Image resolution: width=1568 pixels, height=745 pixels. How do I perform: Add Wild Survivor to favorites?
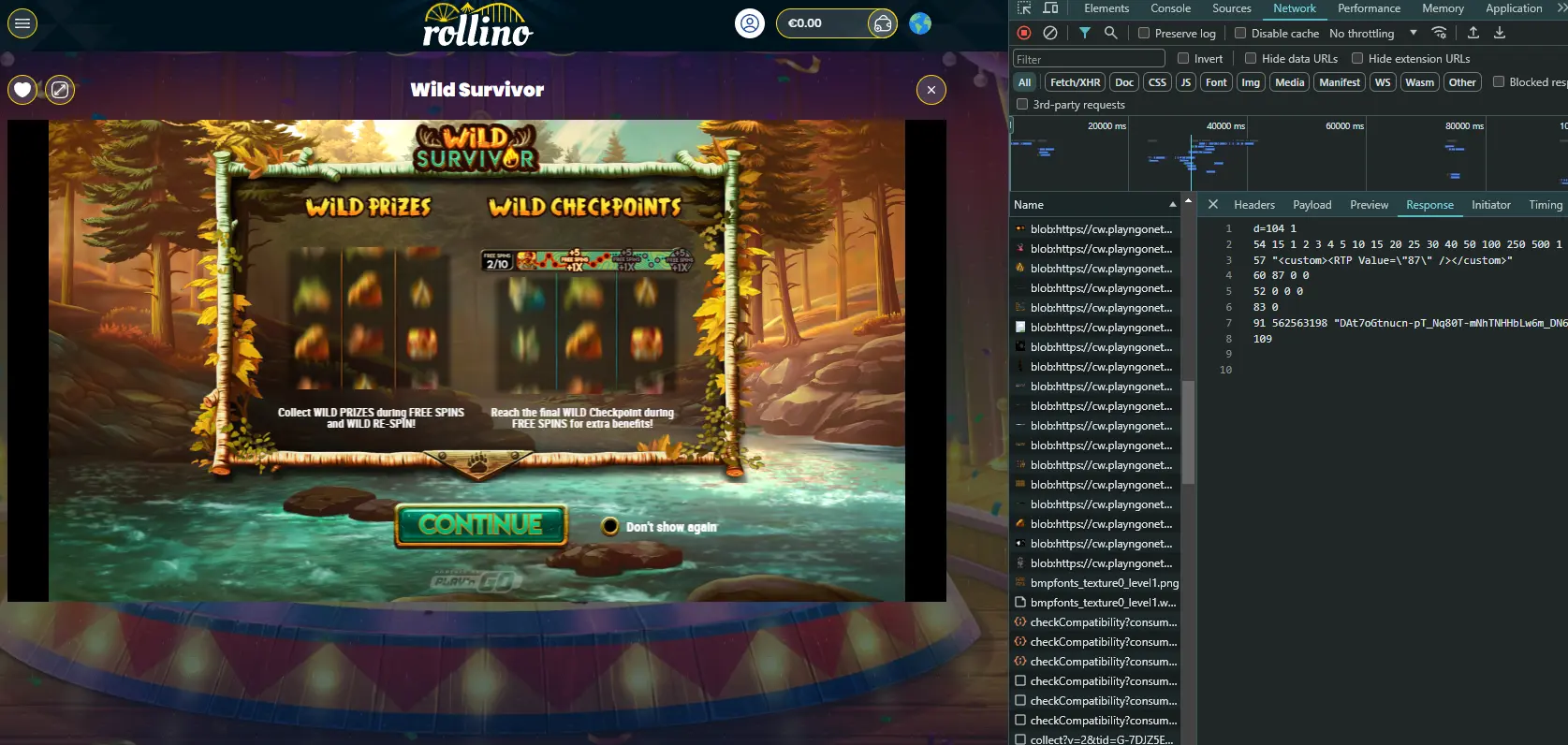pos(22,90)
